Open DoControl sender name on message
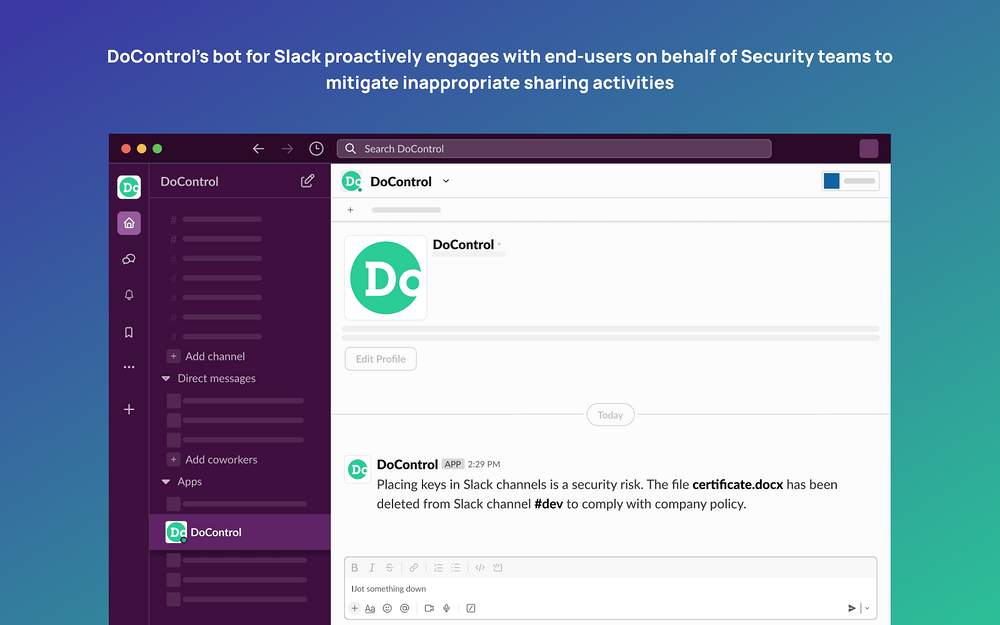Screen dimensions: 1000x625 (407, 464)
